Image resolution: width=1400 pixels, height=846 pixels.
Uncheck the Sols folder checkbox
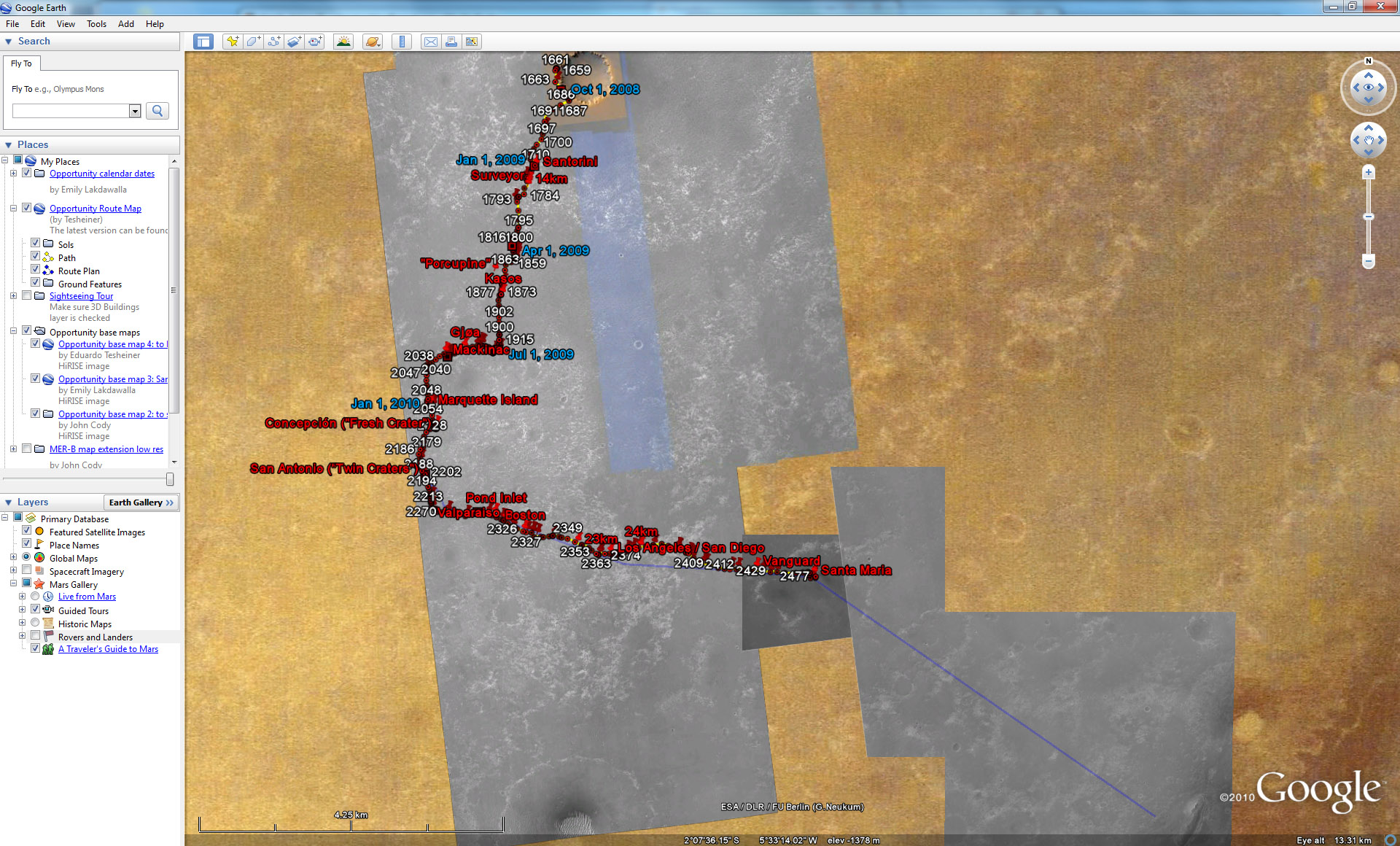click(35, 244)
